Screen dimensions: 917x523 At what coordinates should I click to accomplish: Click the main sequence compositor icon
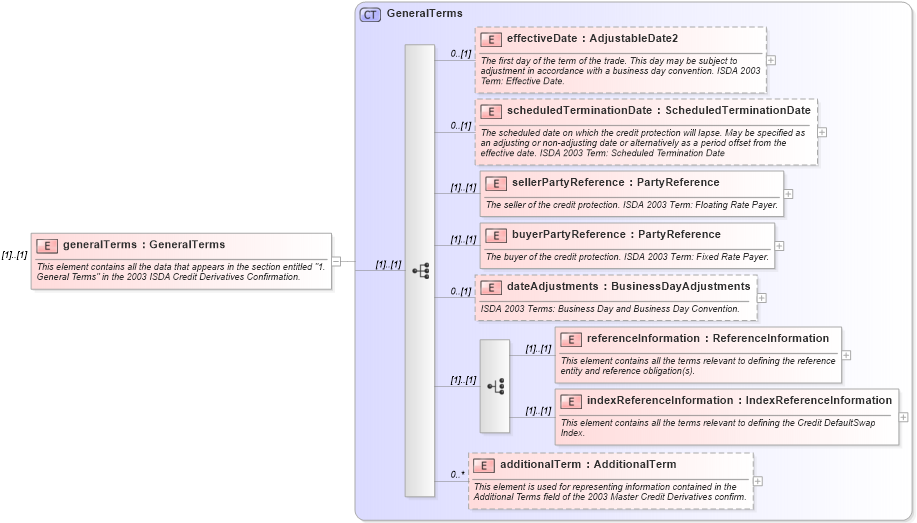pos(420,270)
